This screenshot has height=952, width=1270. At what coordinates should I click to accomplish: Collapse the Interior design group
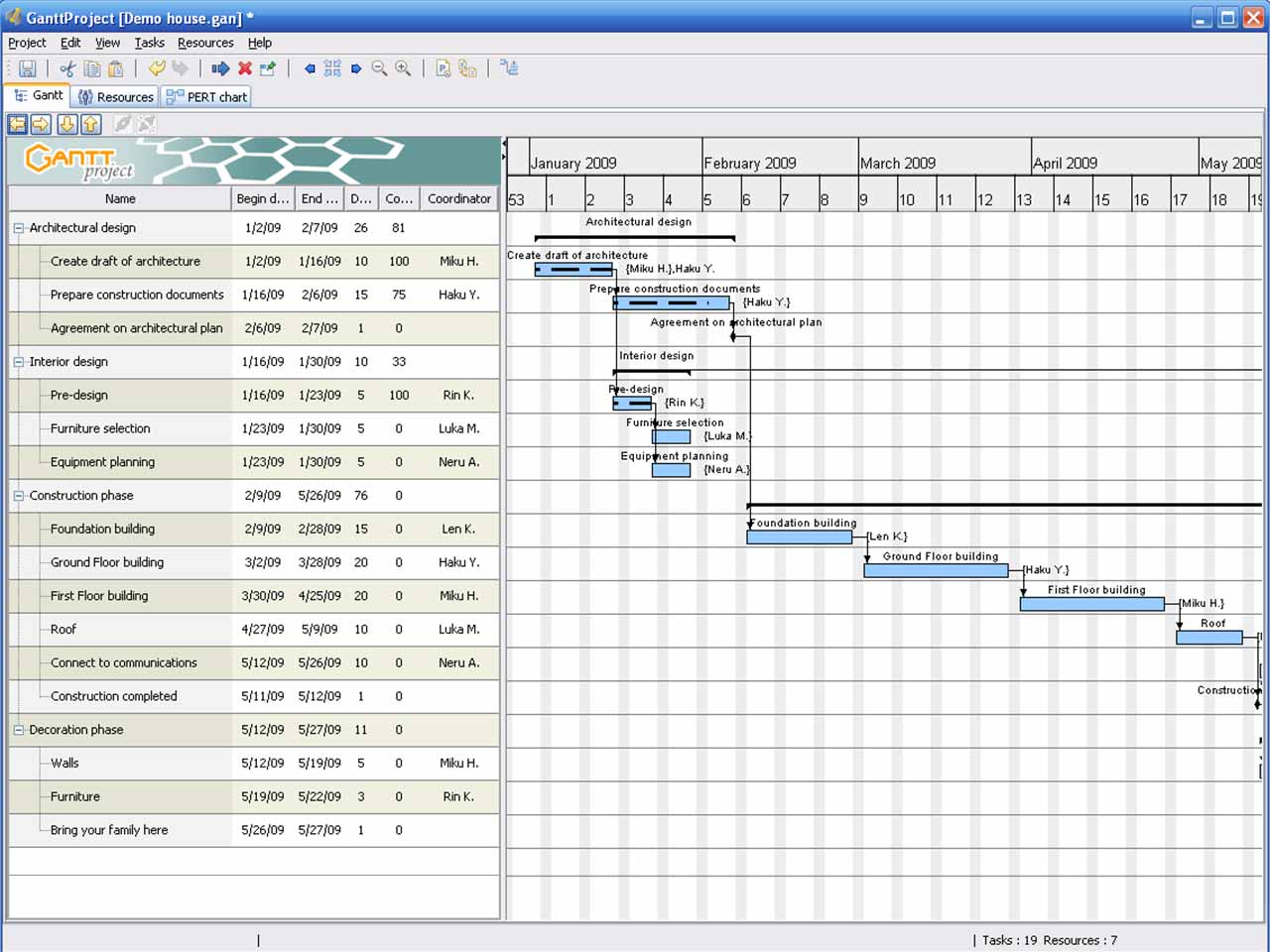(18, 362)
